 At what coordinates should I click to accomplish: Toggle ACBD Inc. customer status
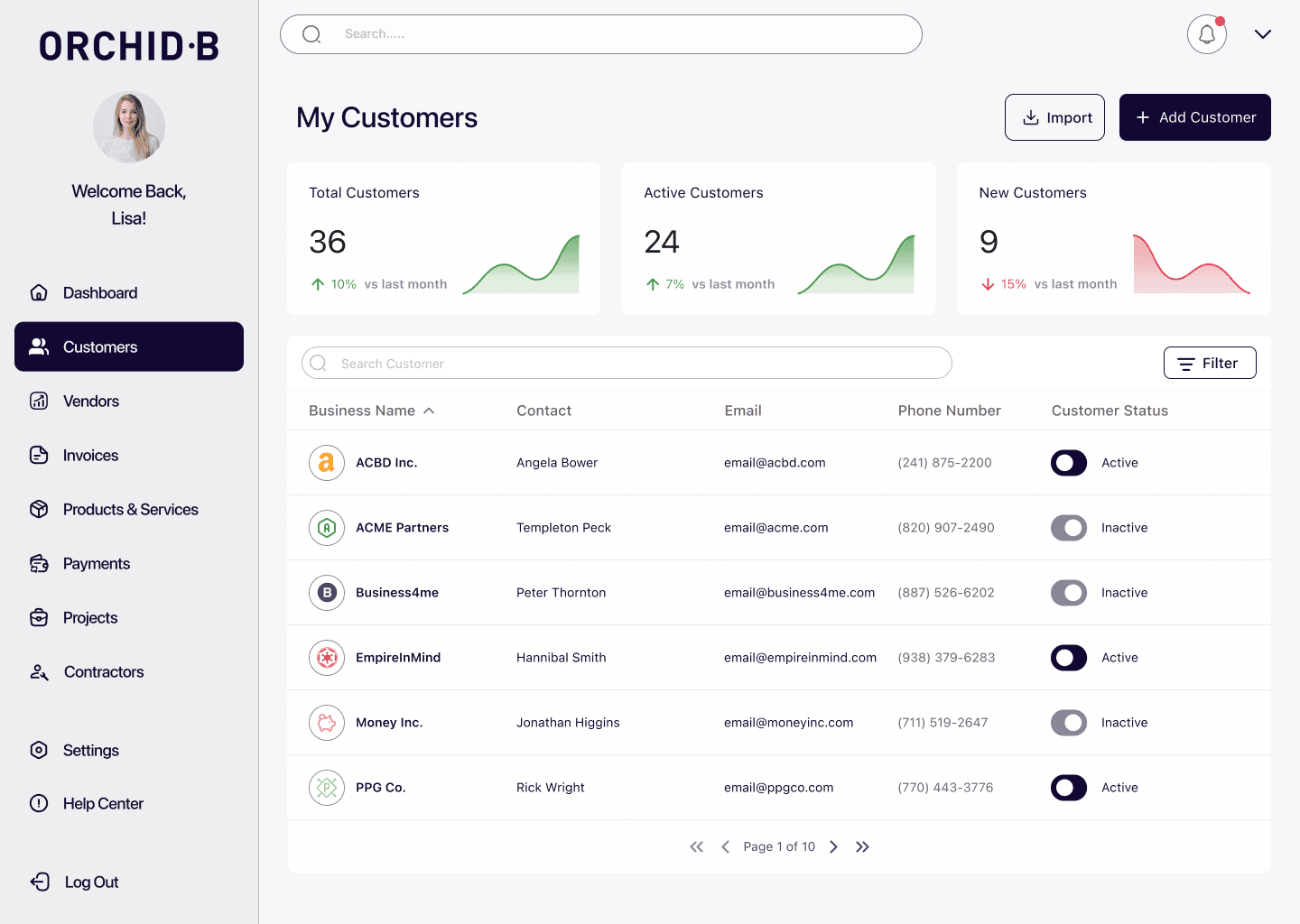click(1069, 463)
